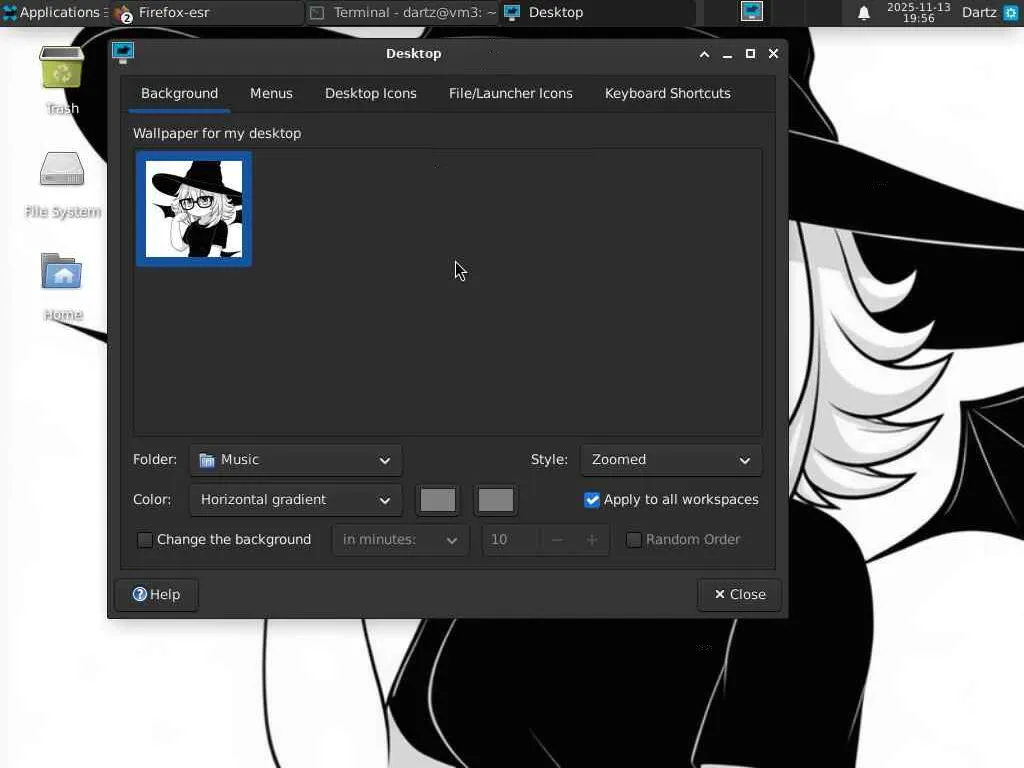Close the window via titlebar X

[x=773, y=54]
